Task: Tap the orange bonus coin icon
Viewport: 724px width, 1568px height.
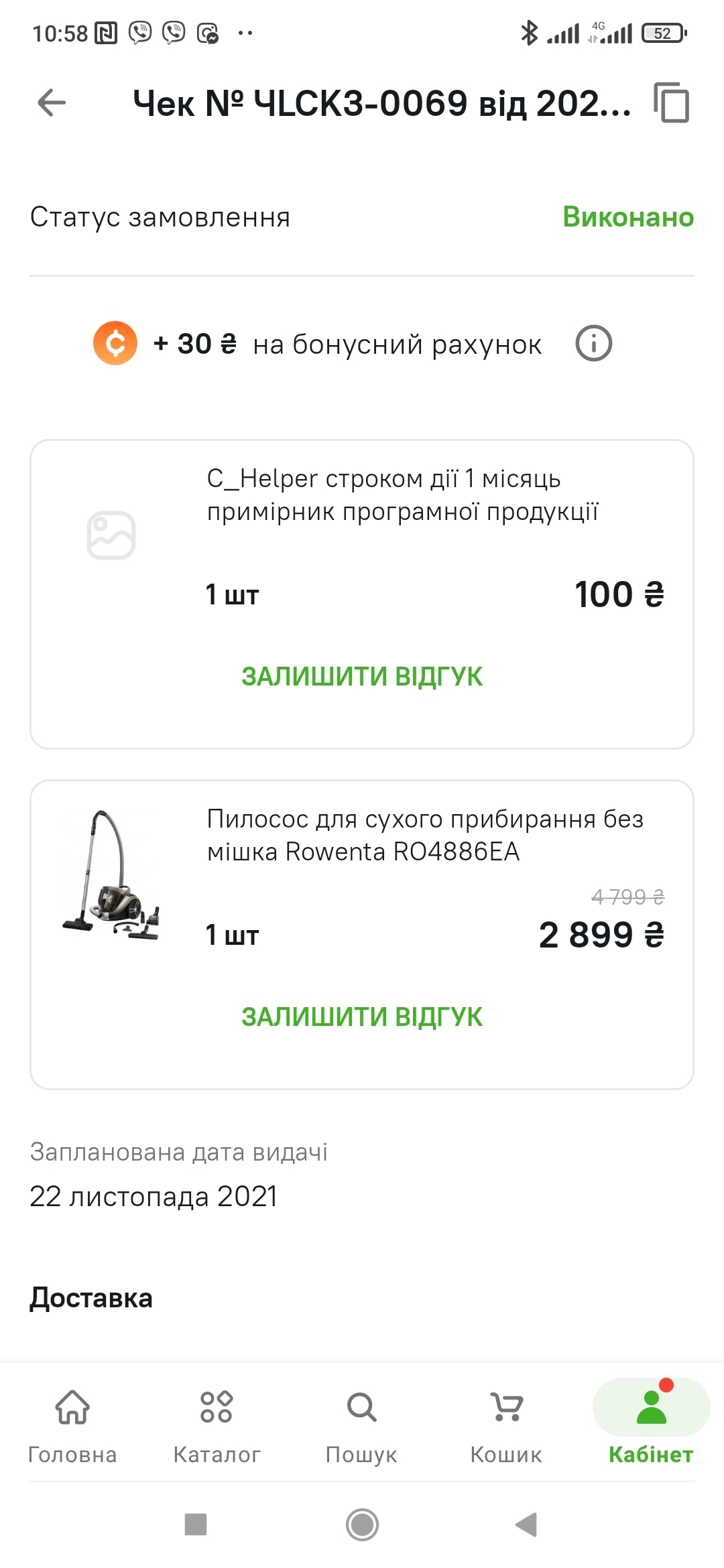Action: [x=115, y=343]
